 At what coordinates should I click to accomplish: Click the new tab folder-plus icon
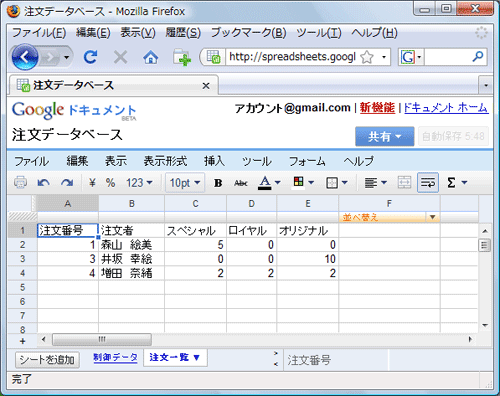tap(182, 57)
